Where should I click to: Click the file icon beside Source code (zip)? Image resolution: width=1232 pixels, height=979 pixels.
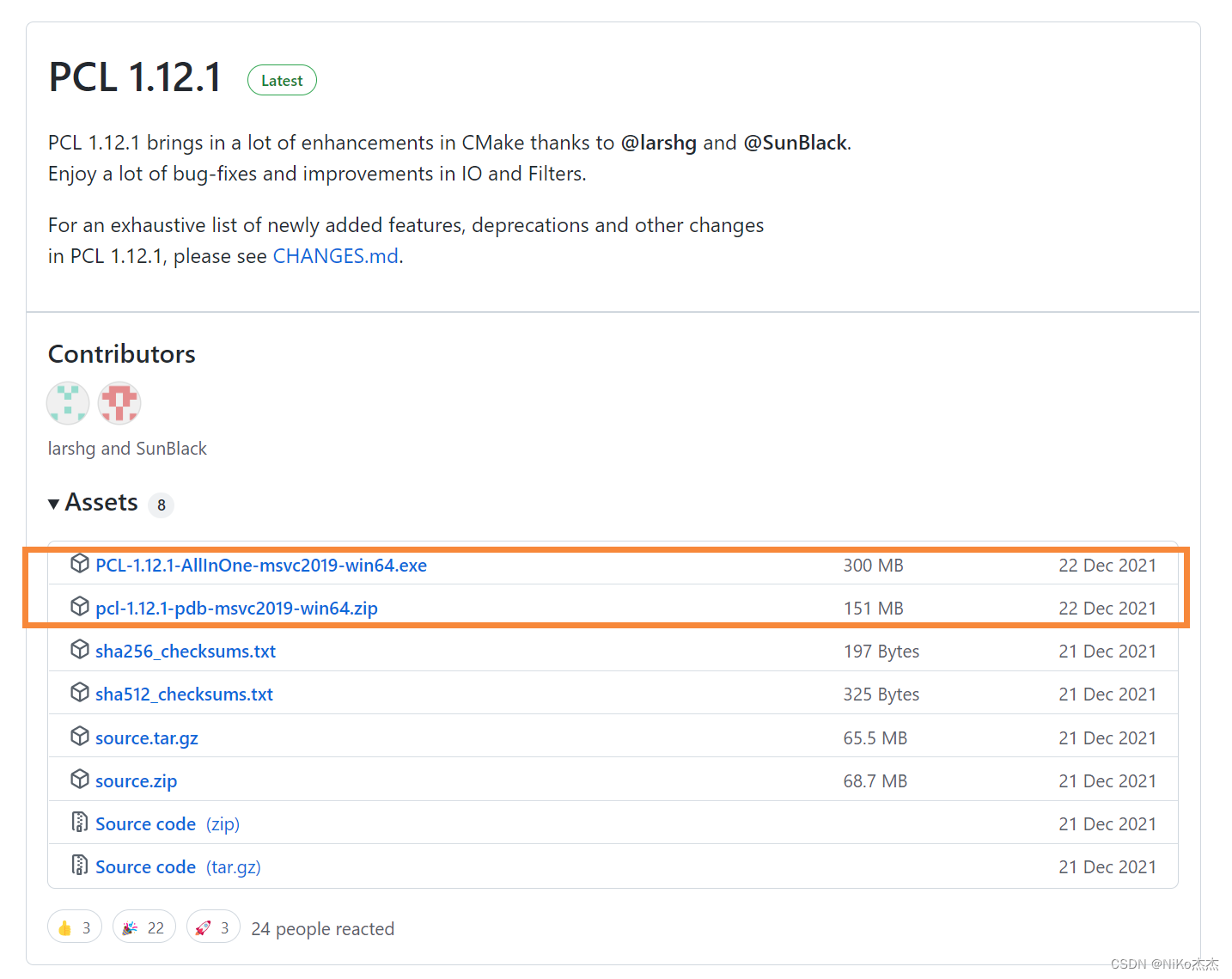tap(79, 822)
